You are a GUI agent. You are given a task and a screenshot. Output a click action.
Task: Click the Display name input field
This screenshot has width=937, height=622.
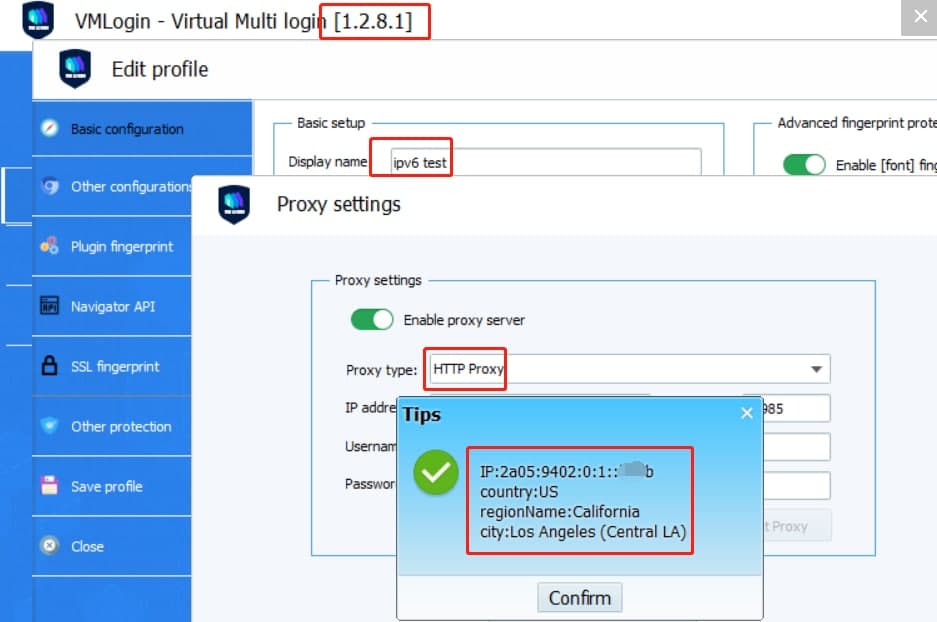[x=545, y=162]
